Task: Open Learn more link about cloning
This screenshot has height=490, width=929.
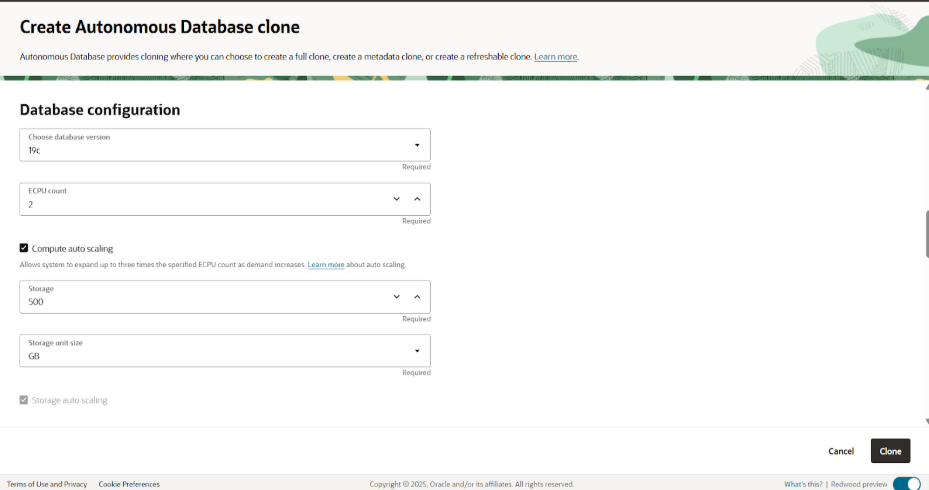Action: pyautogui.click(x=555, y=57)
